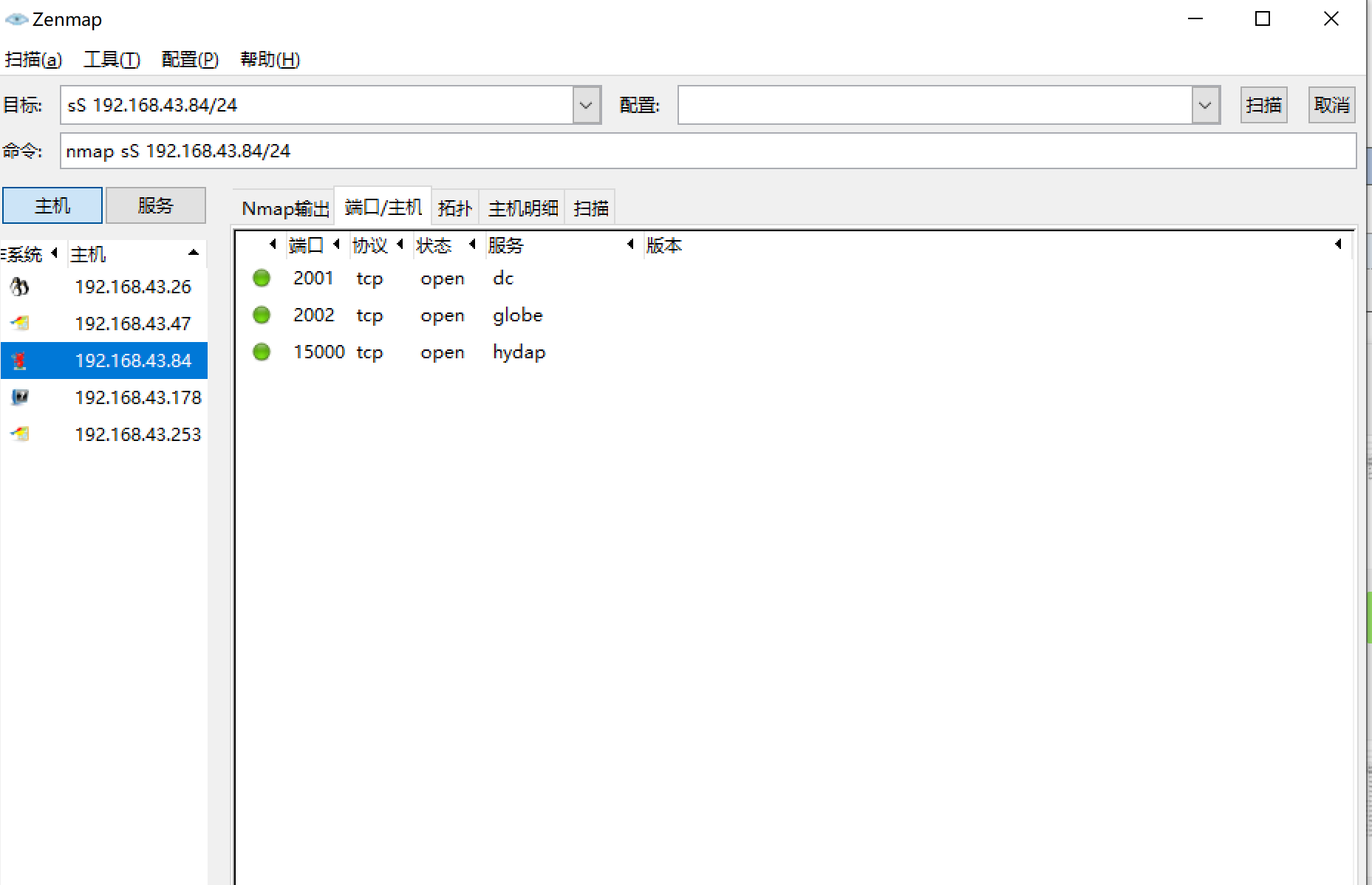Switch to the 端口/主机 tab

pos(383,207)
